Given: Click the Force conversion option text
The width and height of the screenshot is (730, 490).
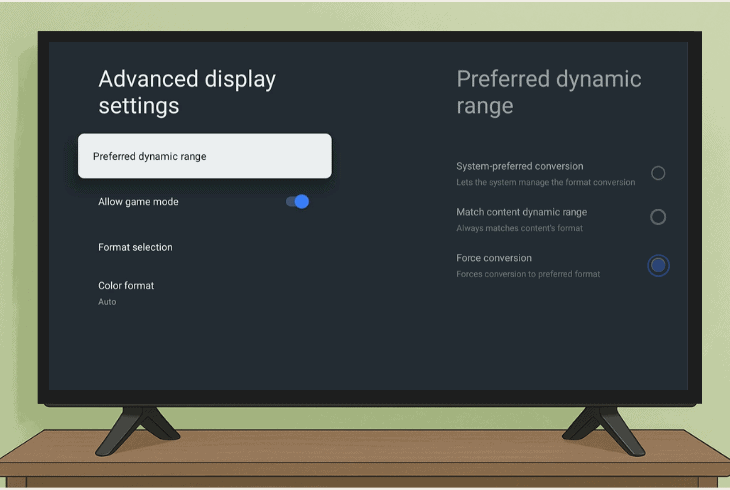Looking at the screenshot, I should click(x=494, y=258).
